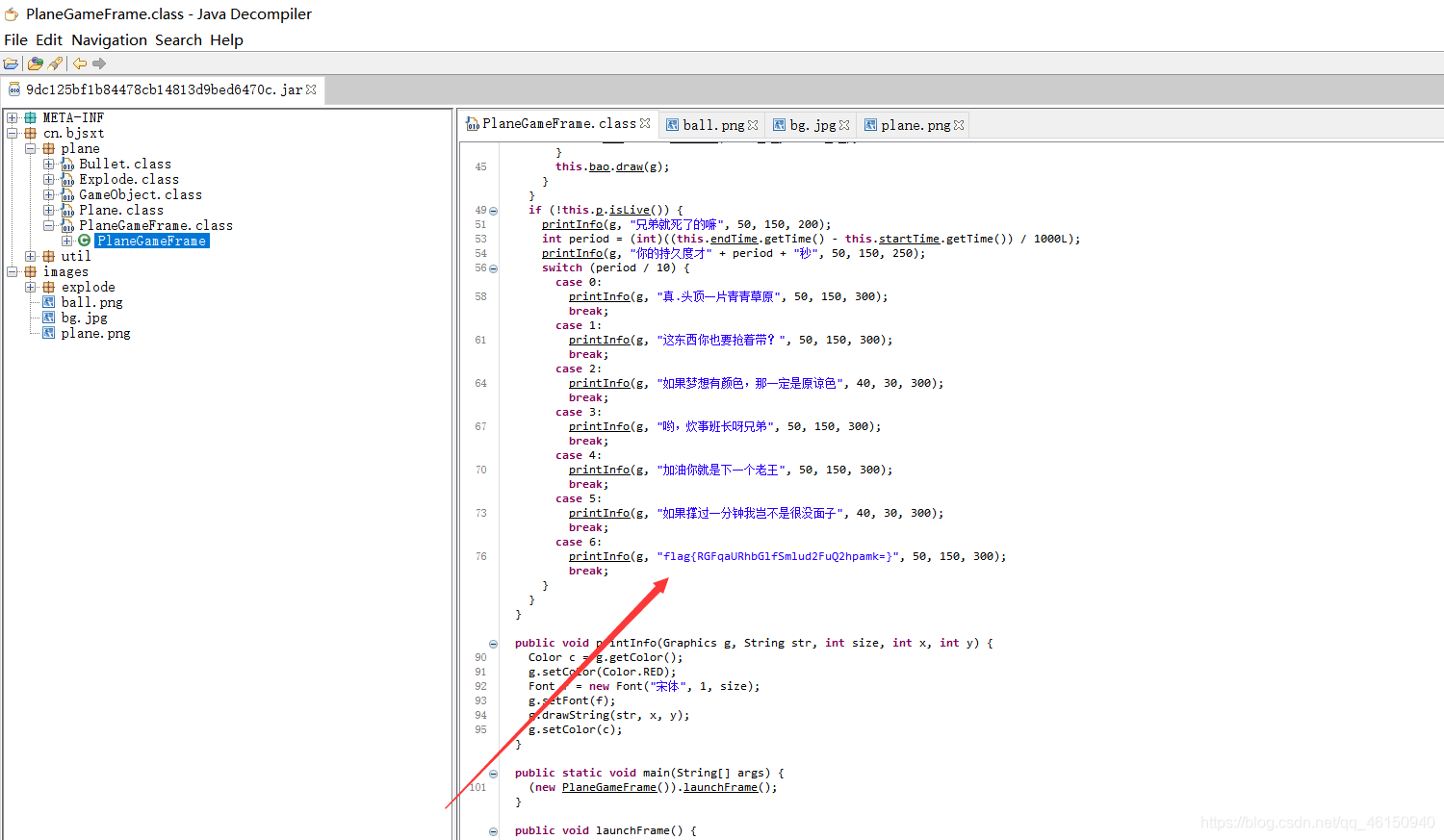Click the Plane.class file icon

click(67, 211)
